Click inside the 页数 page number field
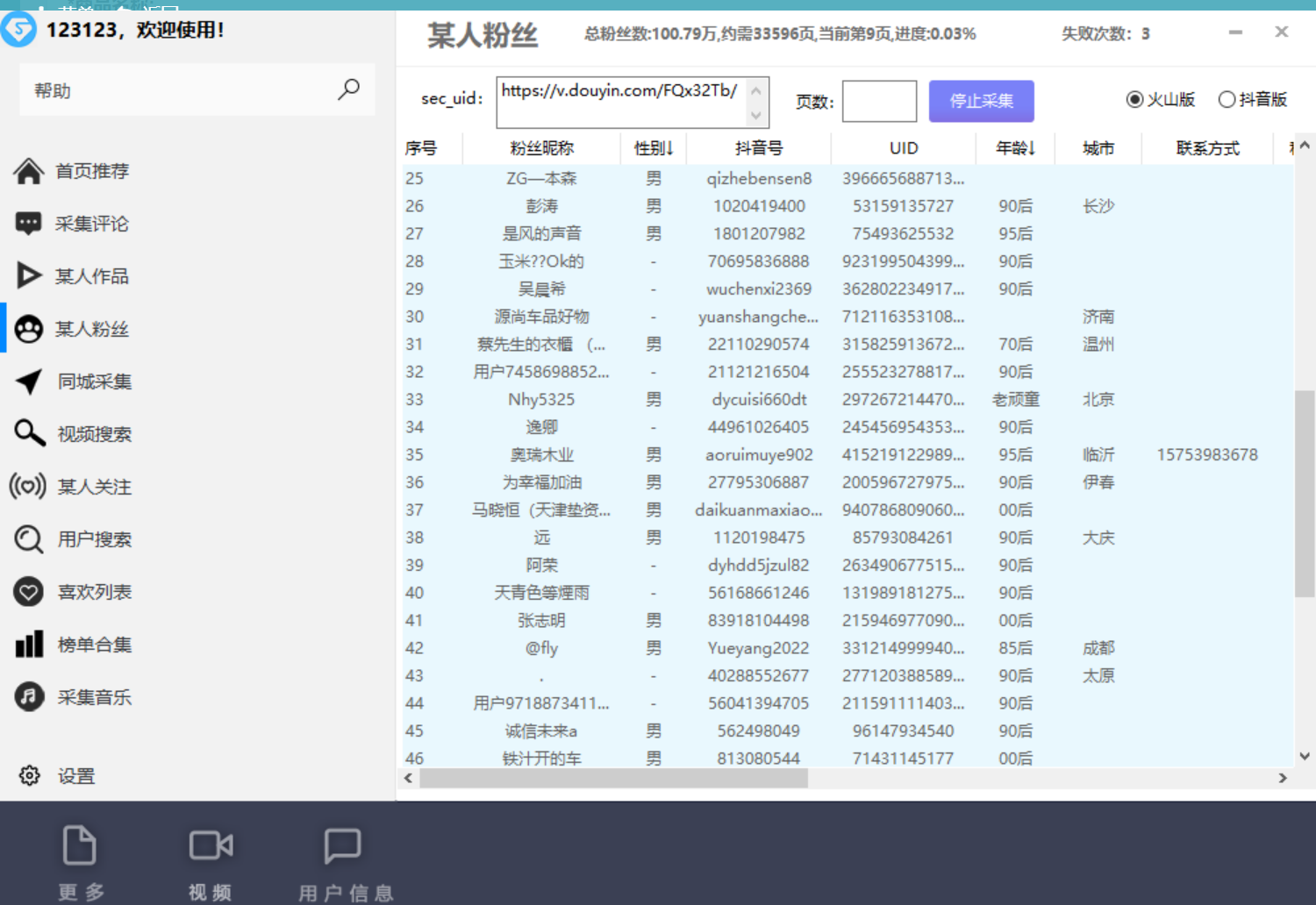 pos(878,101)
